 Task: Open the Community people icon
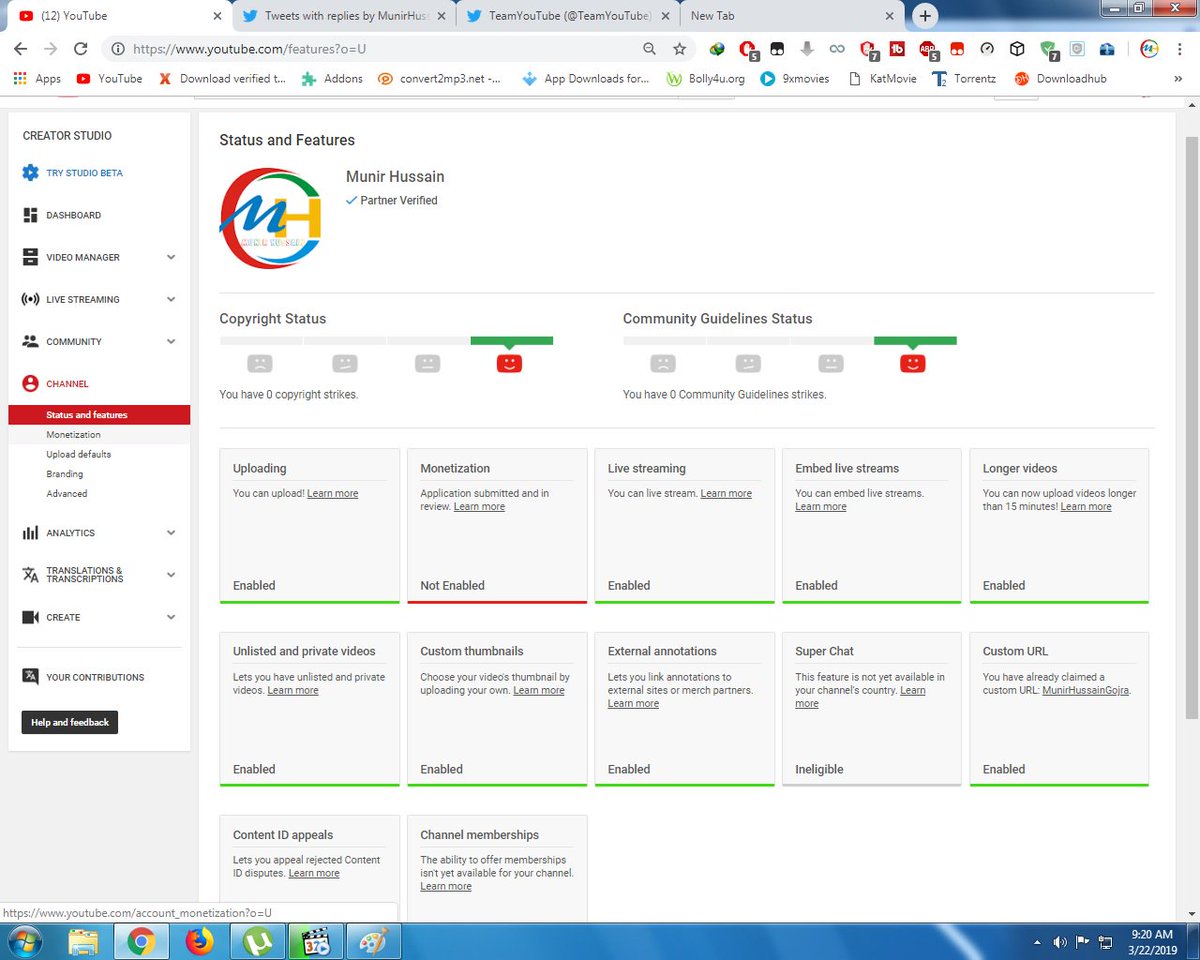pyautogui.click(x=30, y=341)
